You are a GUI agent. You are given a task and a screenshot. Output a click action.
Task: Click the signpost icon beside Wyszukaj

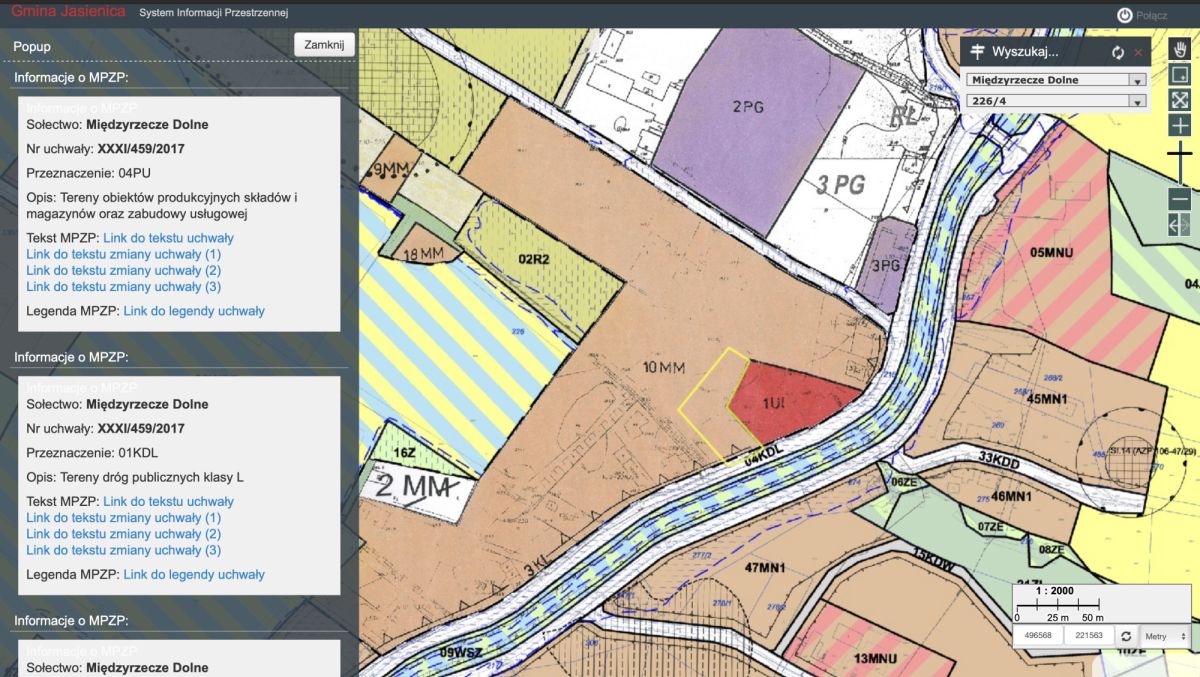click(978, 52)
